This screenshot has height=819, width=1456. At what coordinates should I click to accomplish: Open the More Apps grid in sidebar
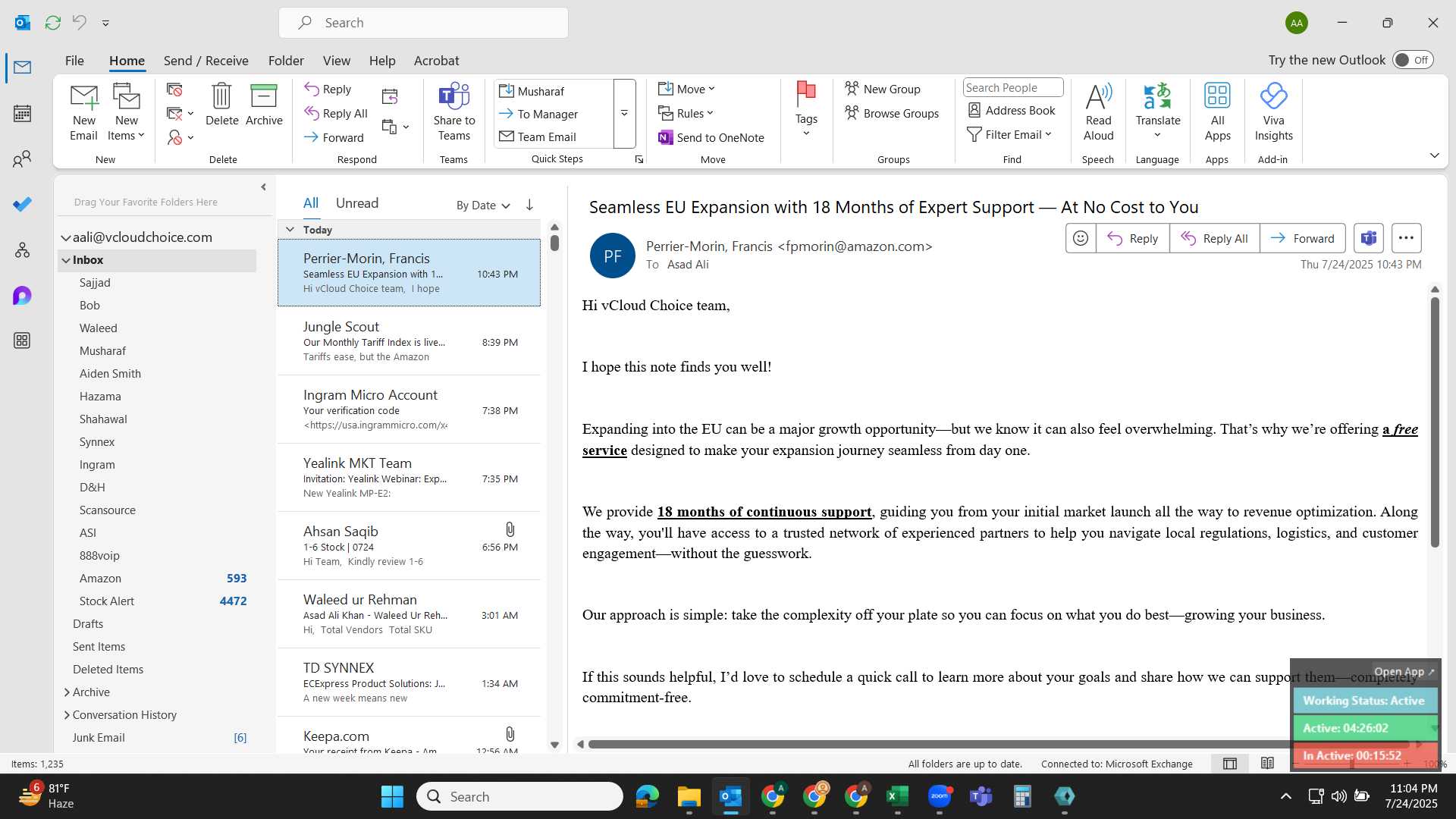click(x=23, y=341)
